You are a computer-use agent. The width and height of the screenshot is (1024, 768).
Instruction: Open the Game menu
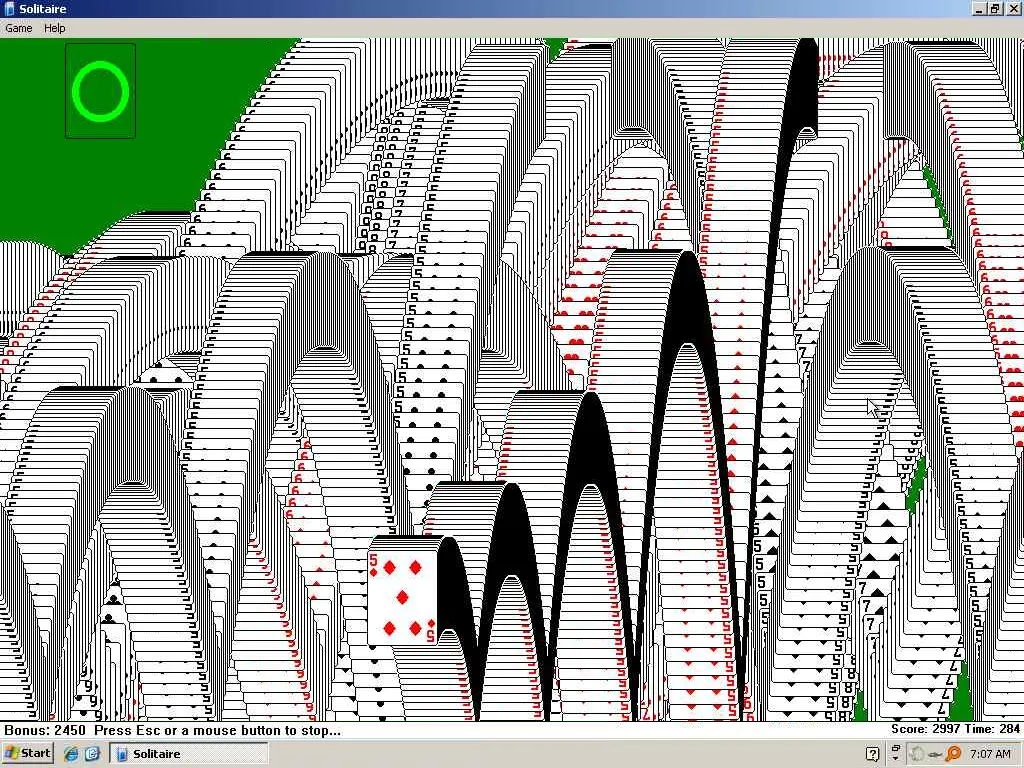(x=18, y=28)
